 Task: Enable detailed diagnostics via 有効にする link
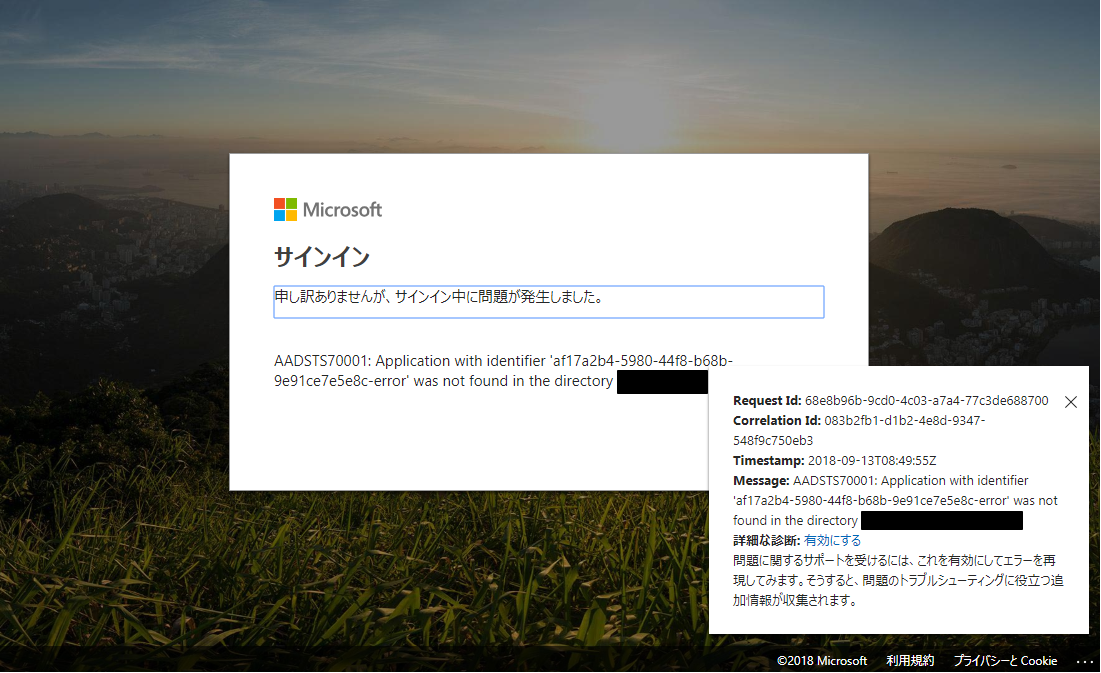tap(833, 540)
